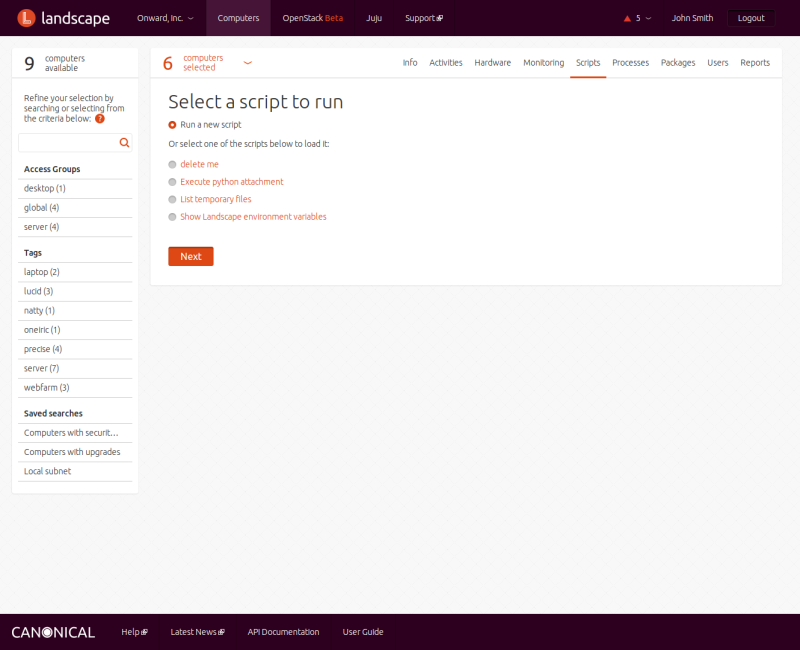The width and height of the screenshot is (800, 650).
Task: Open 'Computers with upgrades' saved search
Action: [72, 452]
